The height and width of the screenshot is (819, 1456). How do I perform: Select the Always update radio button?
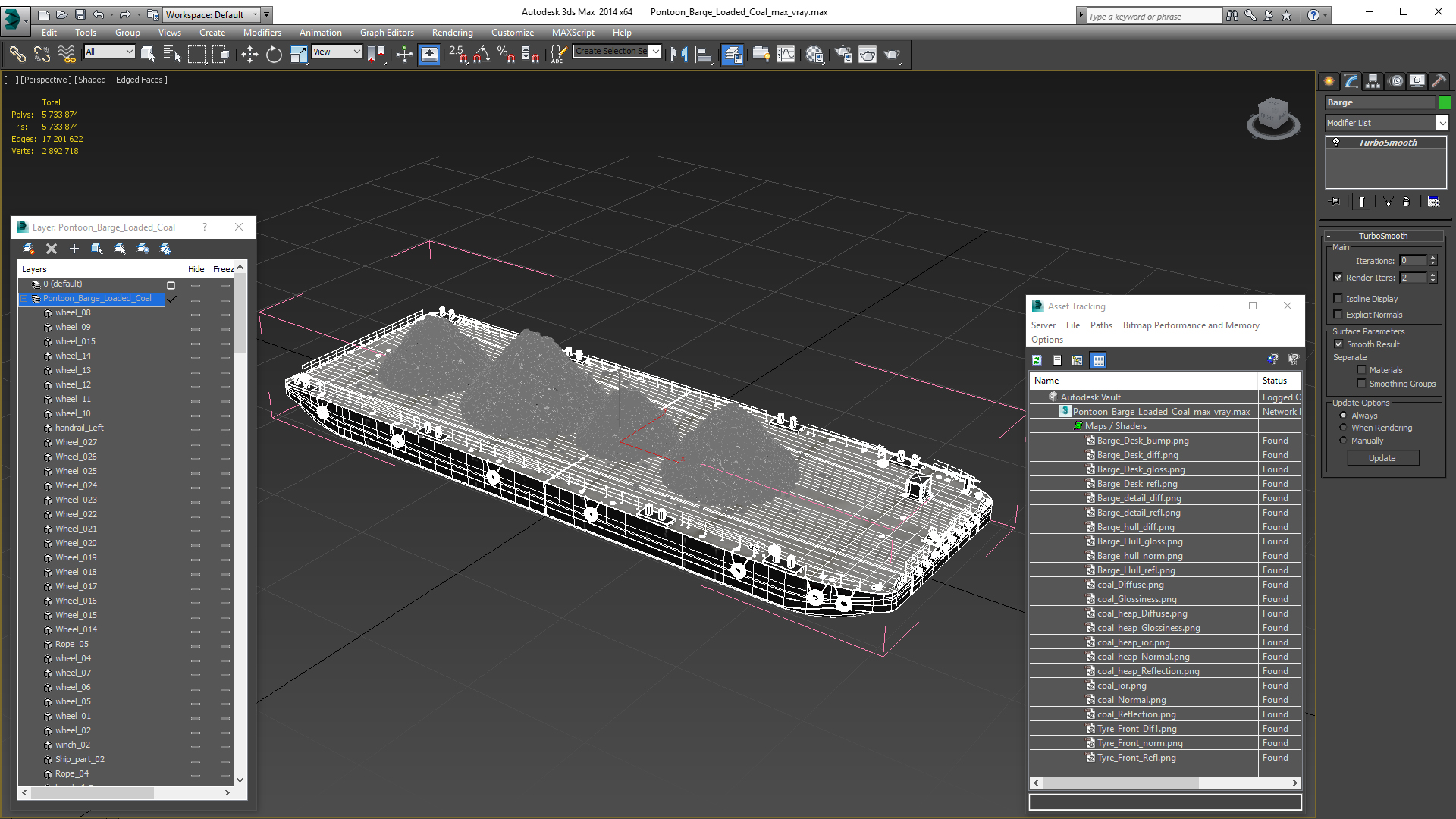point(1344,416)
